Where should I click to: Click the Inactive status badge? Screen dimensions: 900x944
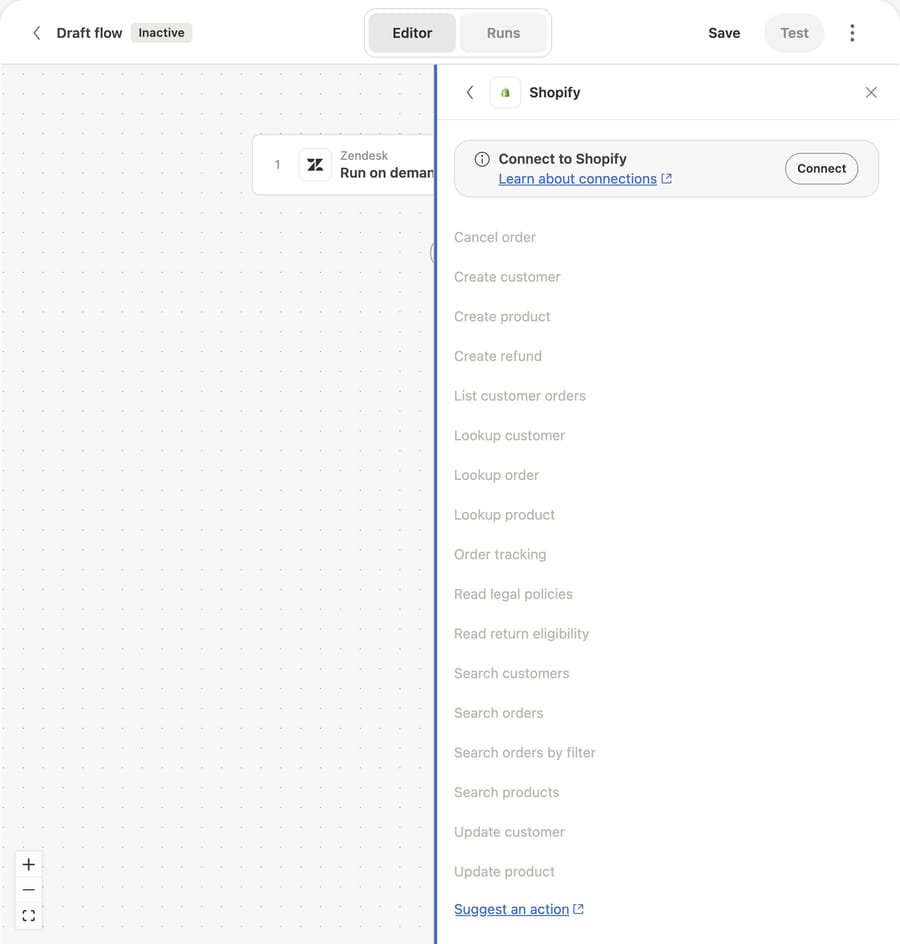coord(161,33)
